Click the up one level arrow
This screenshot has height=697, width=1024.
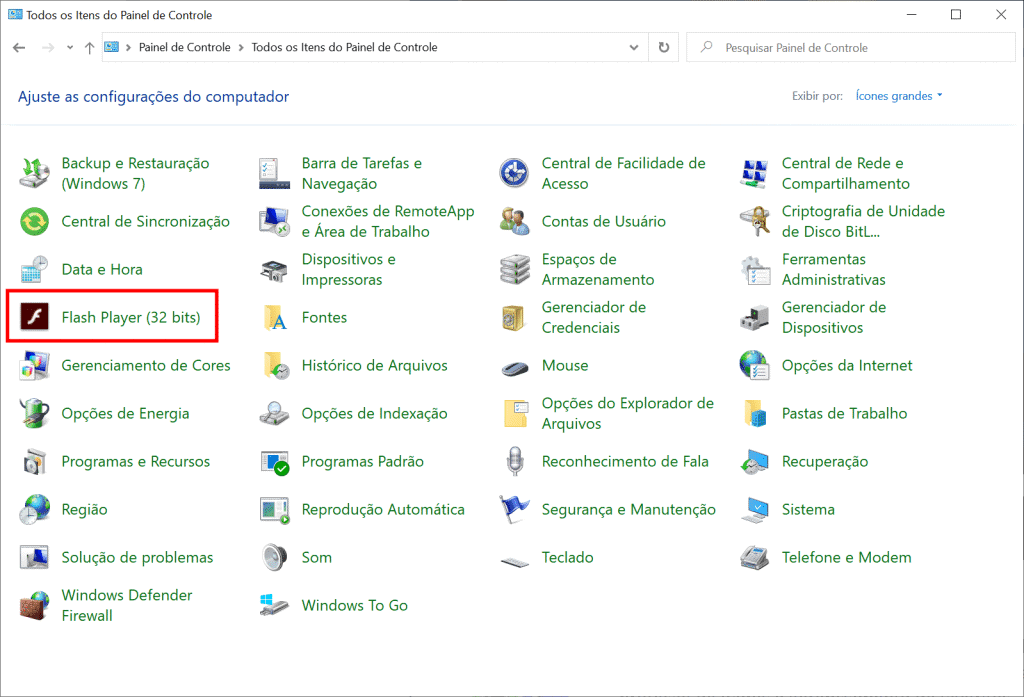click(x=90, y=47)
